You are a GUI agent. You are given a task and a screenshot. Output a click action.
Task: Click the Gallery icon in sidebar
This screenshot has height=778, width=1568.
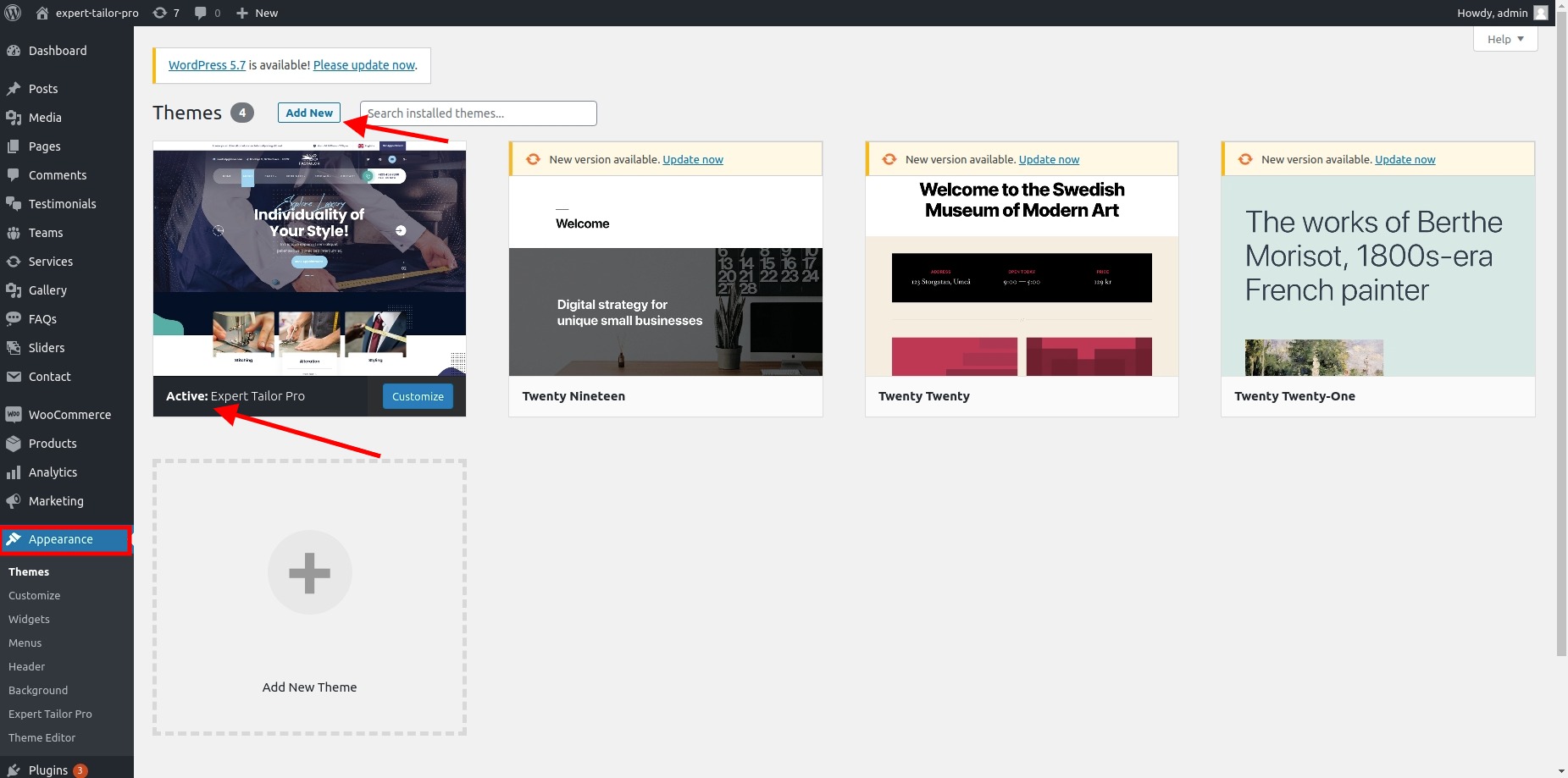(14, 290)
